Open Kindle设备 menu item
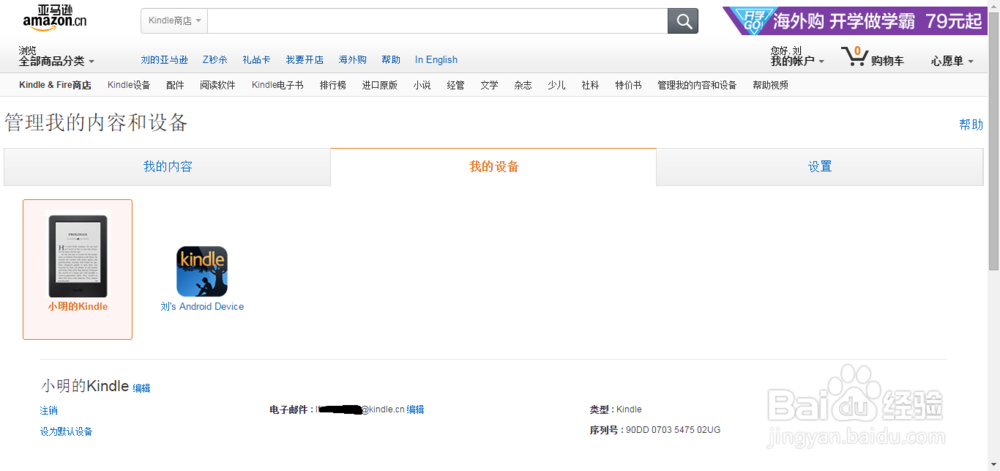 pos(128,85)
